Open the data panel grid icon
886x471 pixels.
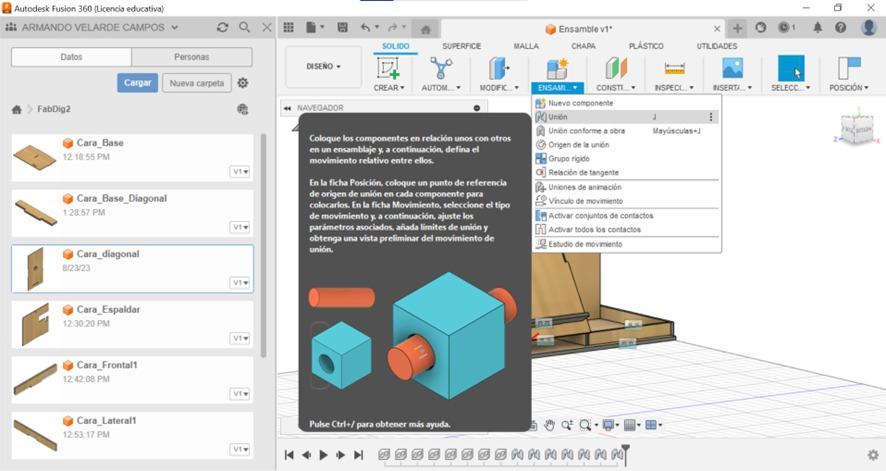289,28
